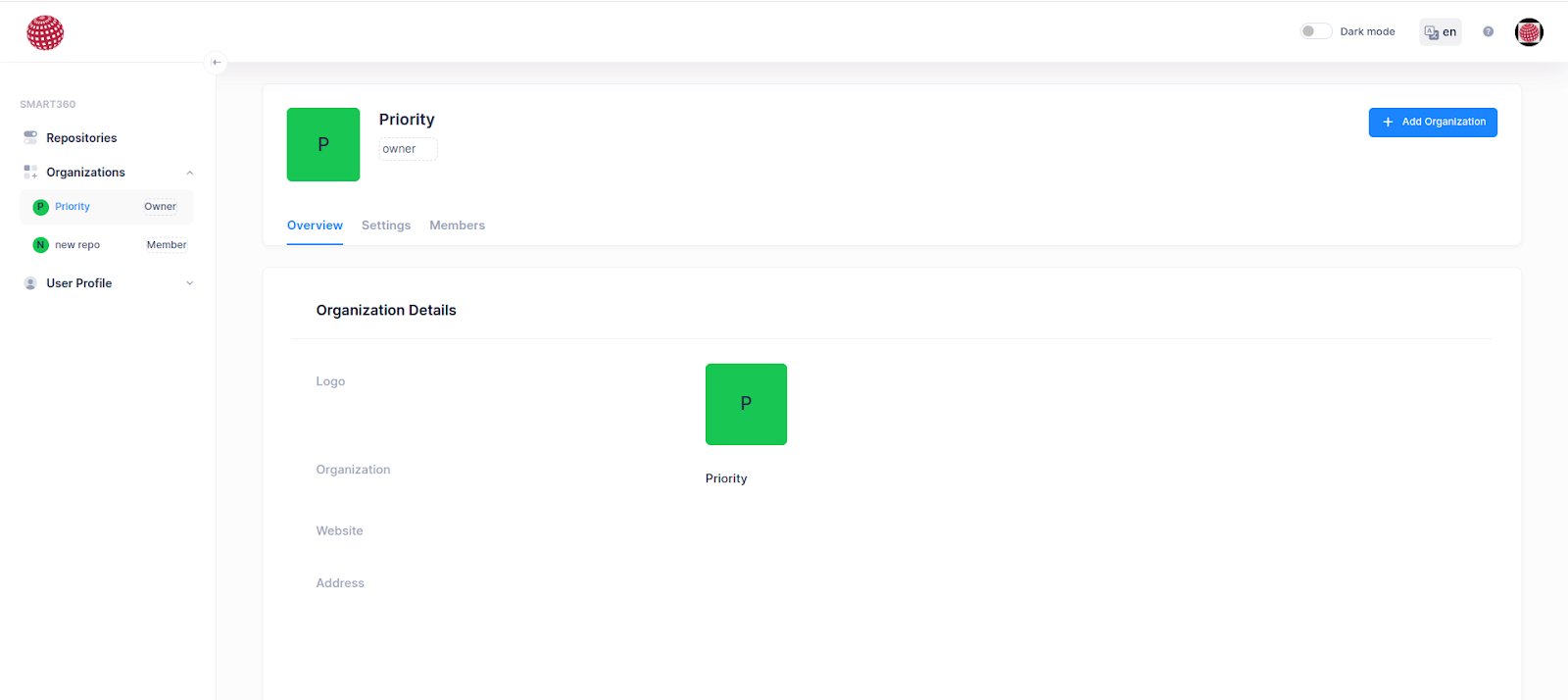Select the new repo organization in sidebar
Image resolution: width=1568 pixels, height=700 pixels.
pyautogui.click(x=107, y=245)
